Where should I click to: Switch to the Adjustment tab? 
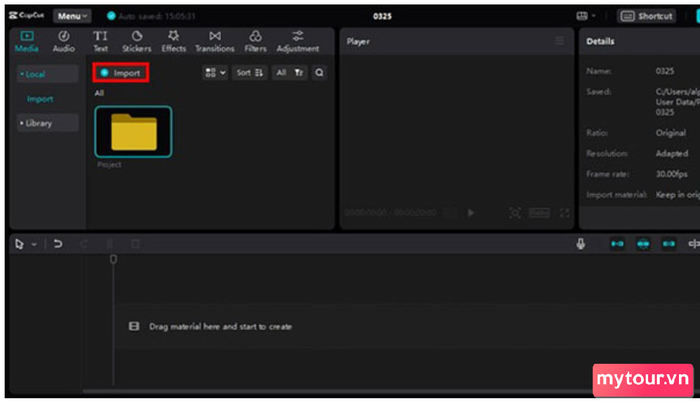point(298,41)
